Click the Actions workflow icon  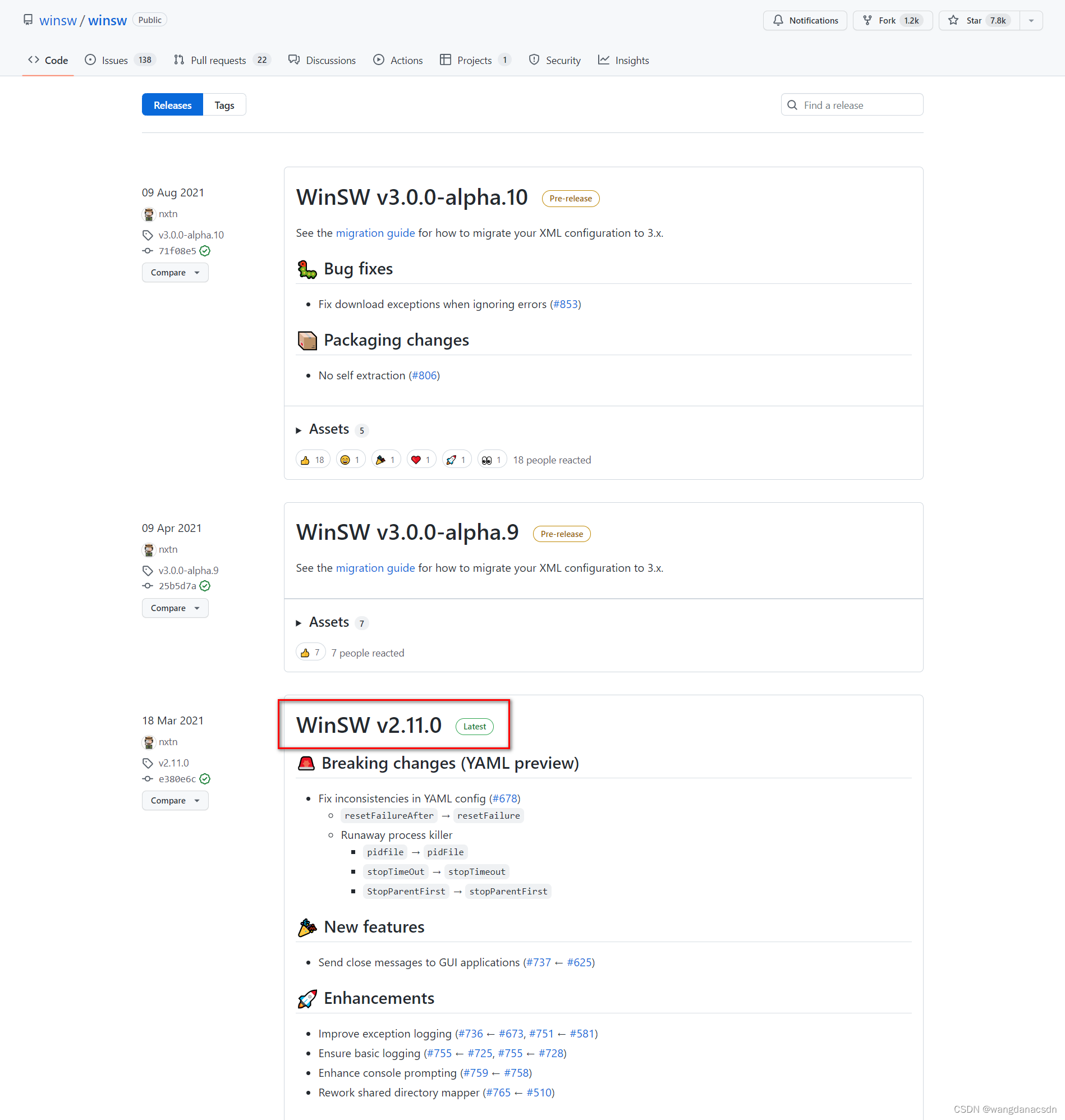(378, 59)
